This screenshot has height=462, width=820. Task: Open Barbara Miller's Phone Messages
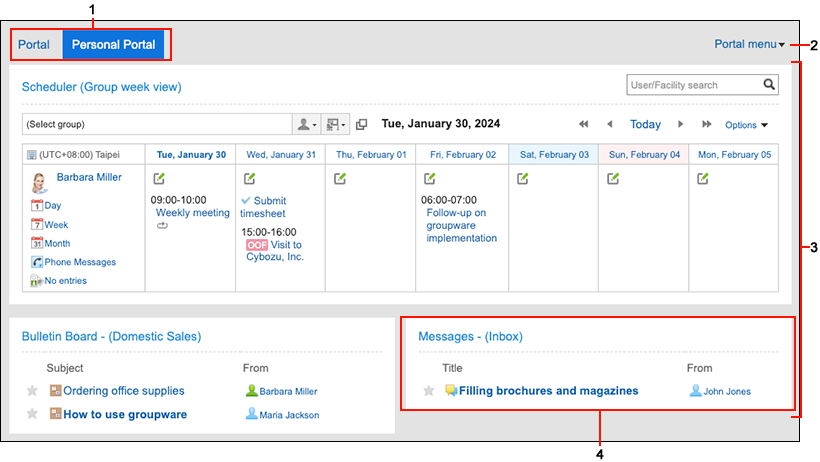tap(80, 262)
